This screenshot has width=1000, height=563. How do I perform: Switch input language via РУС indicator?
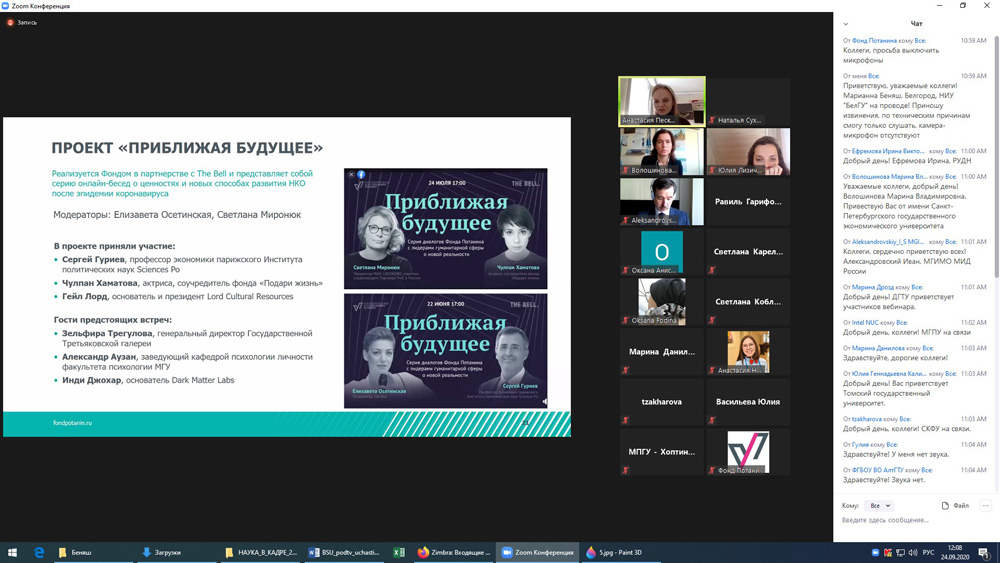[x=928, y=552]
